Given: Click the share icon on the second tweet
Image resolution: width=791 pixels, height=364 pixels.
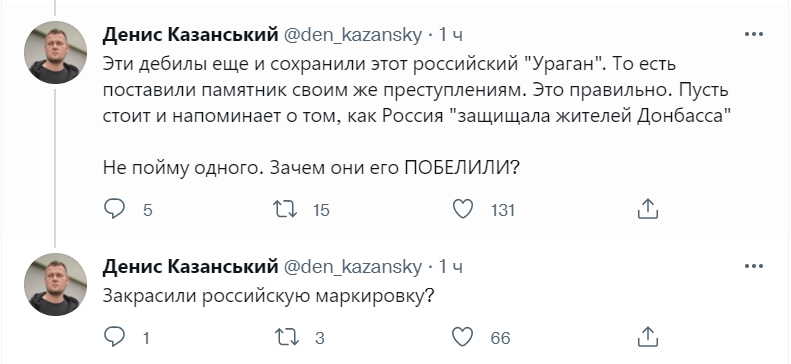Looking at the screenshot, I should point(648,337).
